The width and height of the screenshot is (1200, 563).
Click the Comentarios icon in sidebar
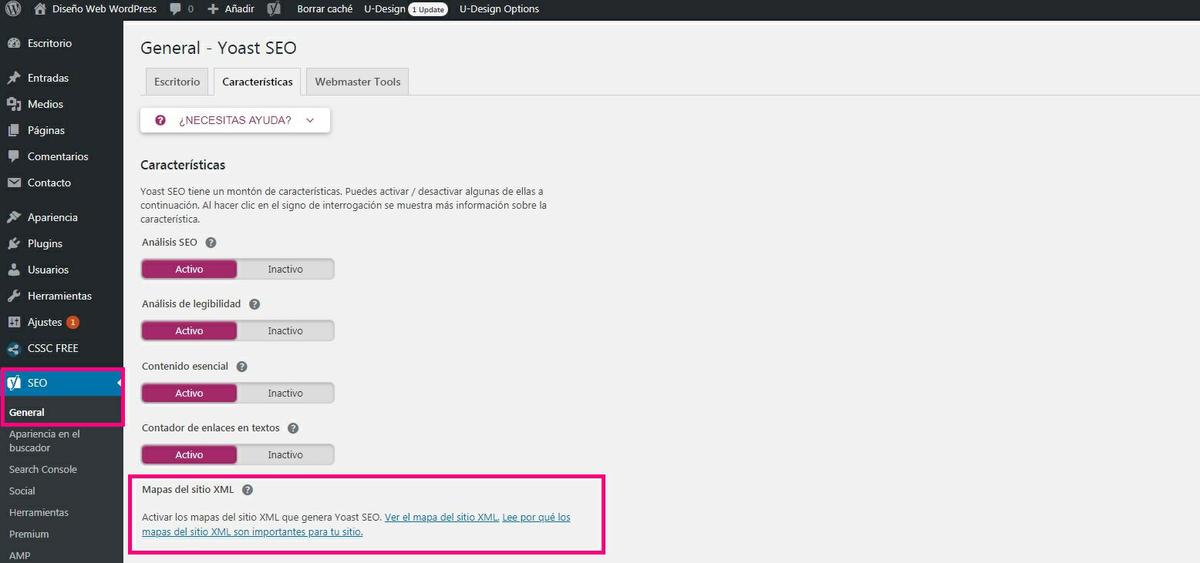click(14, 157)
